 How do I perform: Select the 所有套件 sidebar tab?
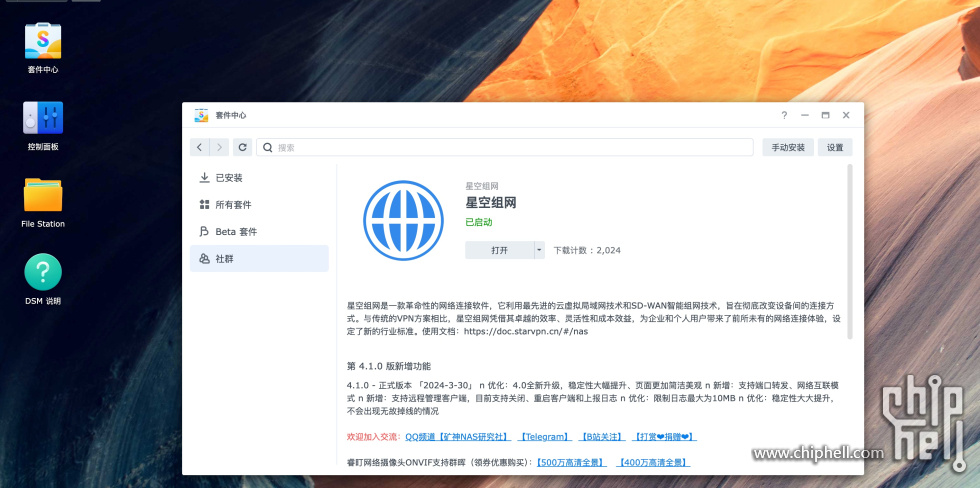pyautogui.click(x=259, y=204)
